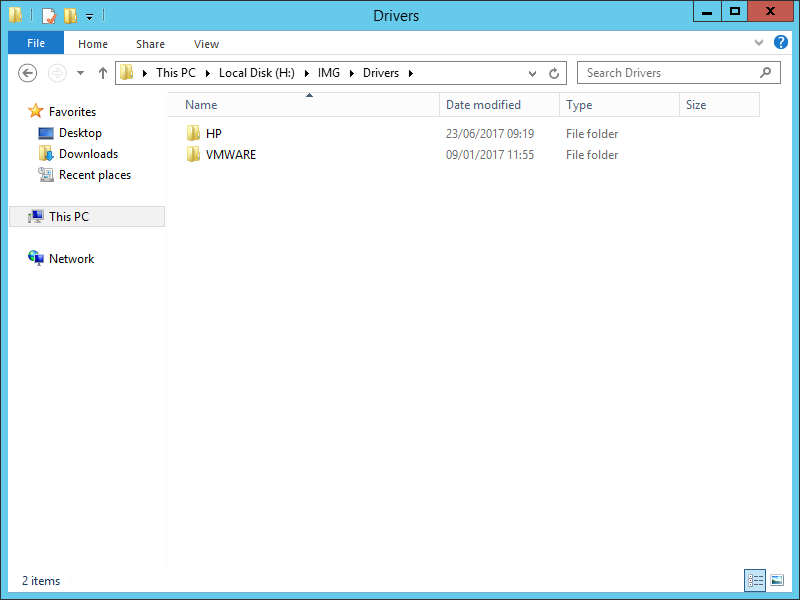Switch to the Share ribbon tab
Viewport: 800px width, 600px height.
pyautogui.click(x=150, y=44)
